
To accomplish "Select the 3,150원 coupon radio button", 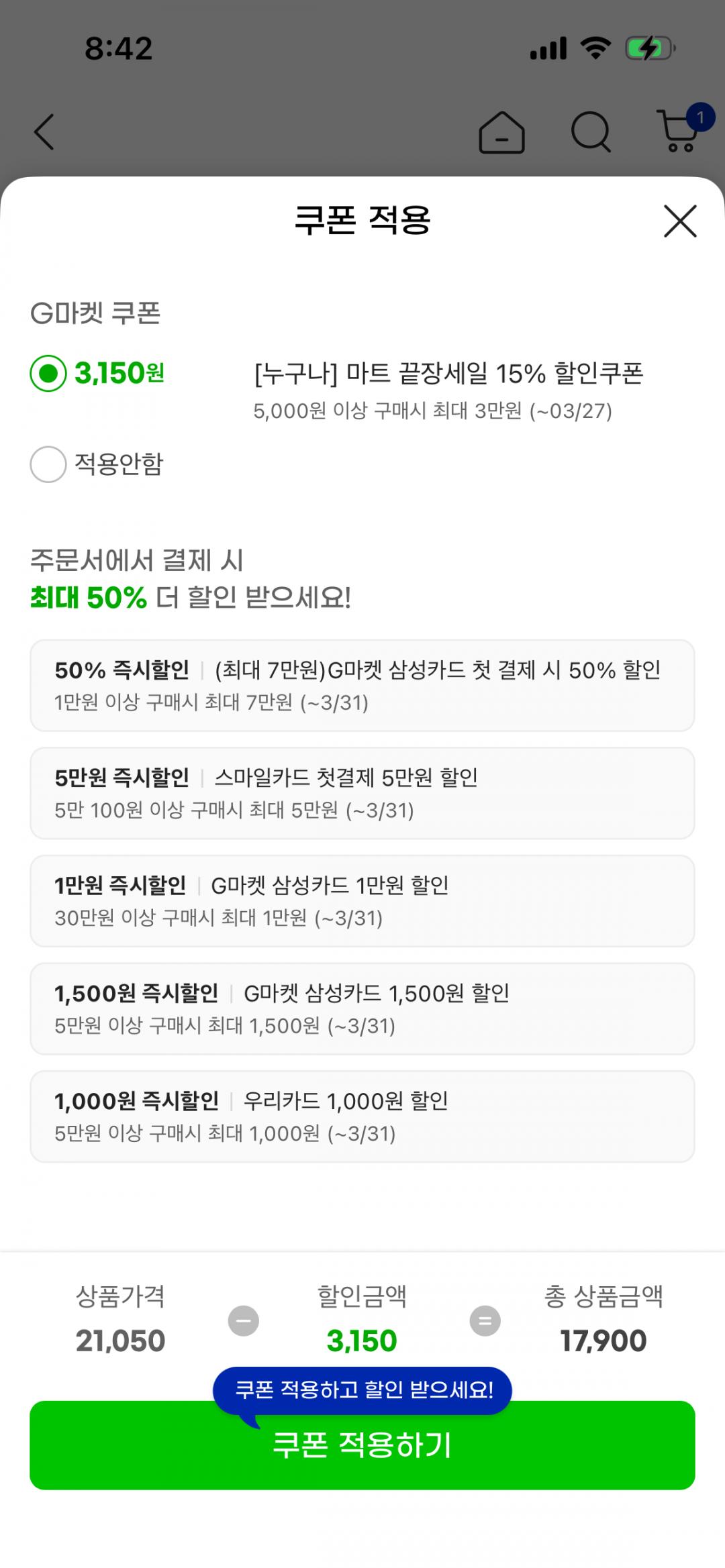I will tap(48, 373).
